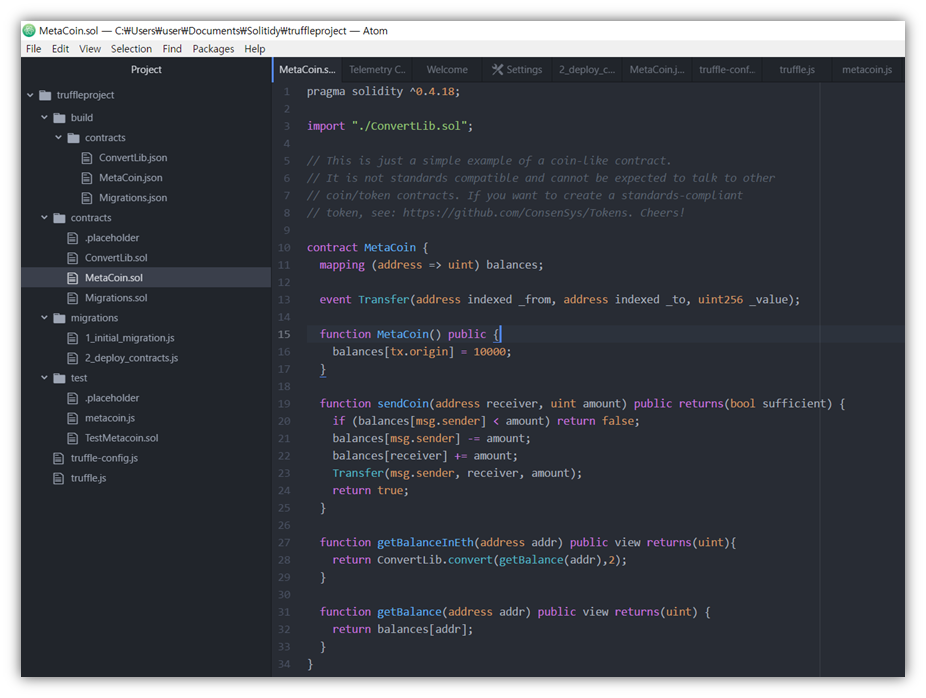Click the file icon beside 1_initial_migration.js

(73, 338)
